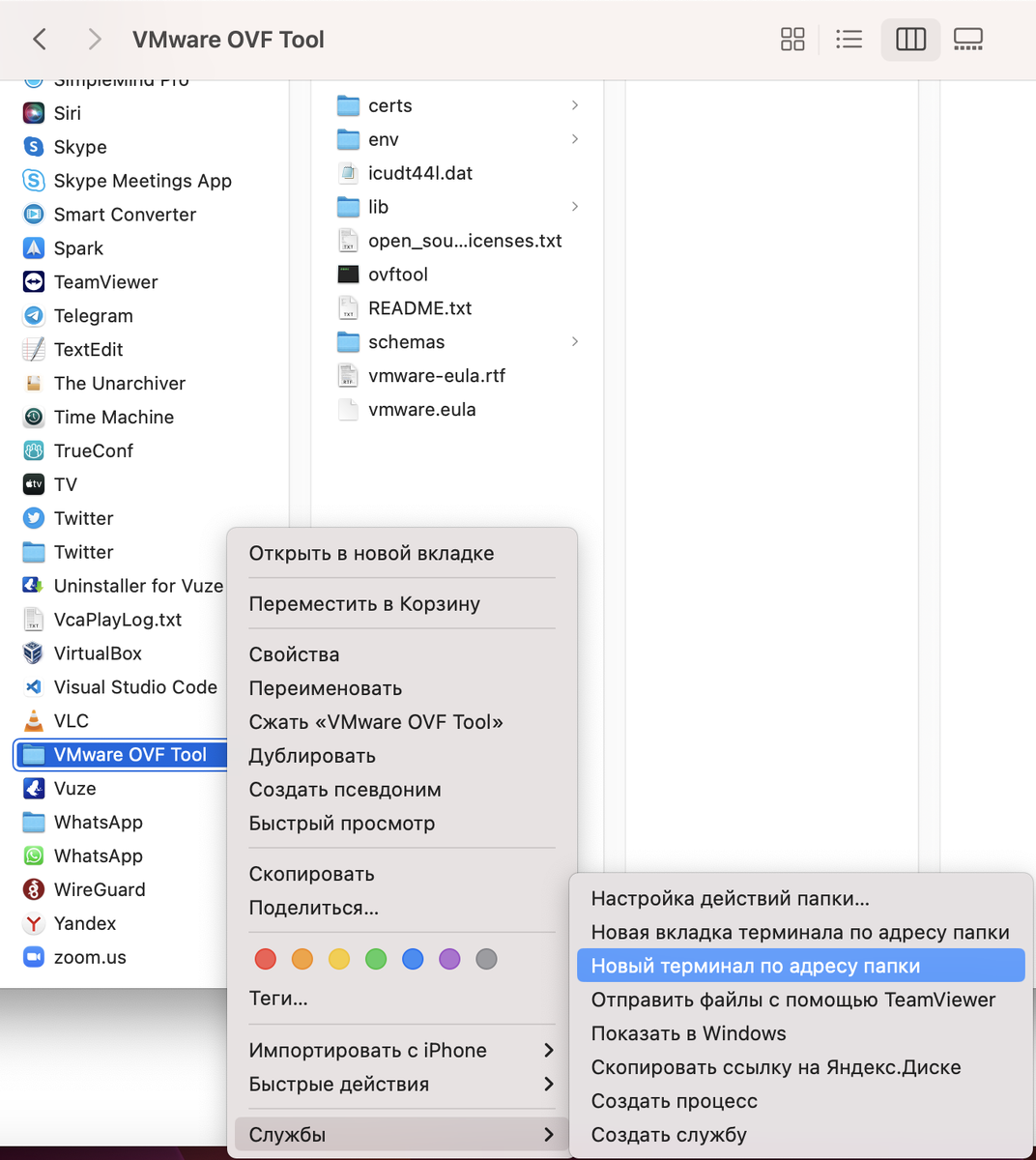Click the Siri app icon

pos(34,113)
